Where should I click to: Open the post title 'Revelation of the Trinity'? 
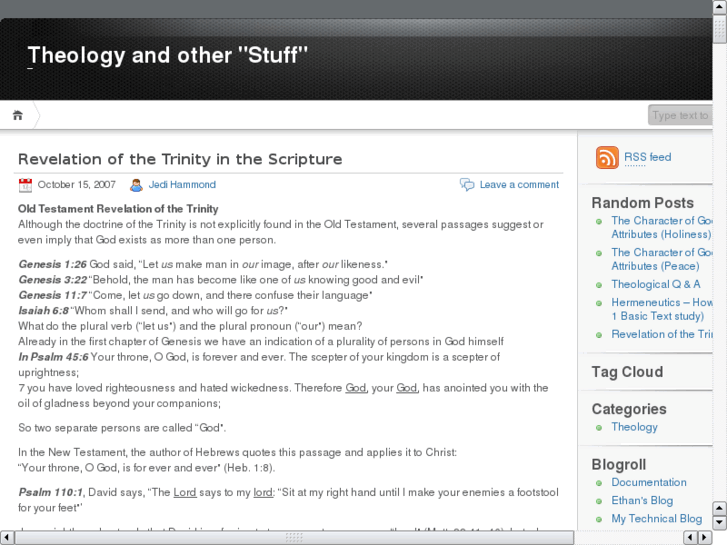(x=180, y=159)
